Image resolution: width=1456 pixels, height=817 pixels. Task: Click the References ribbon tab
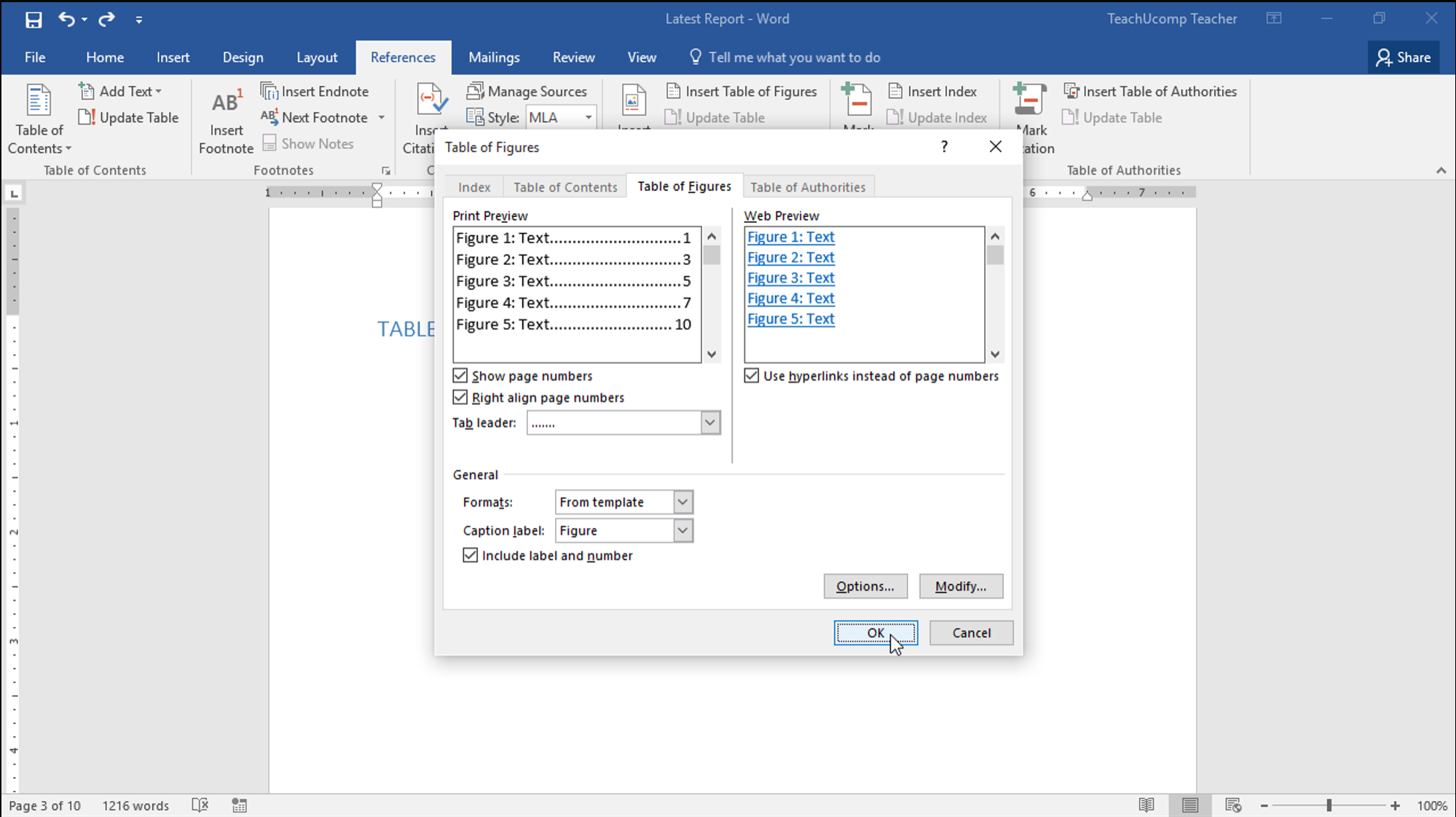[x=403, y=57]
